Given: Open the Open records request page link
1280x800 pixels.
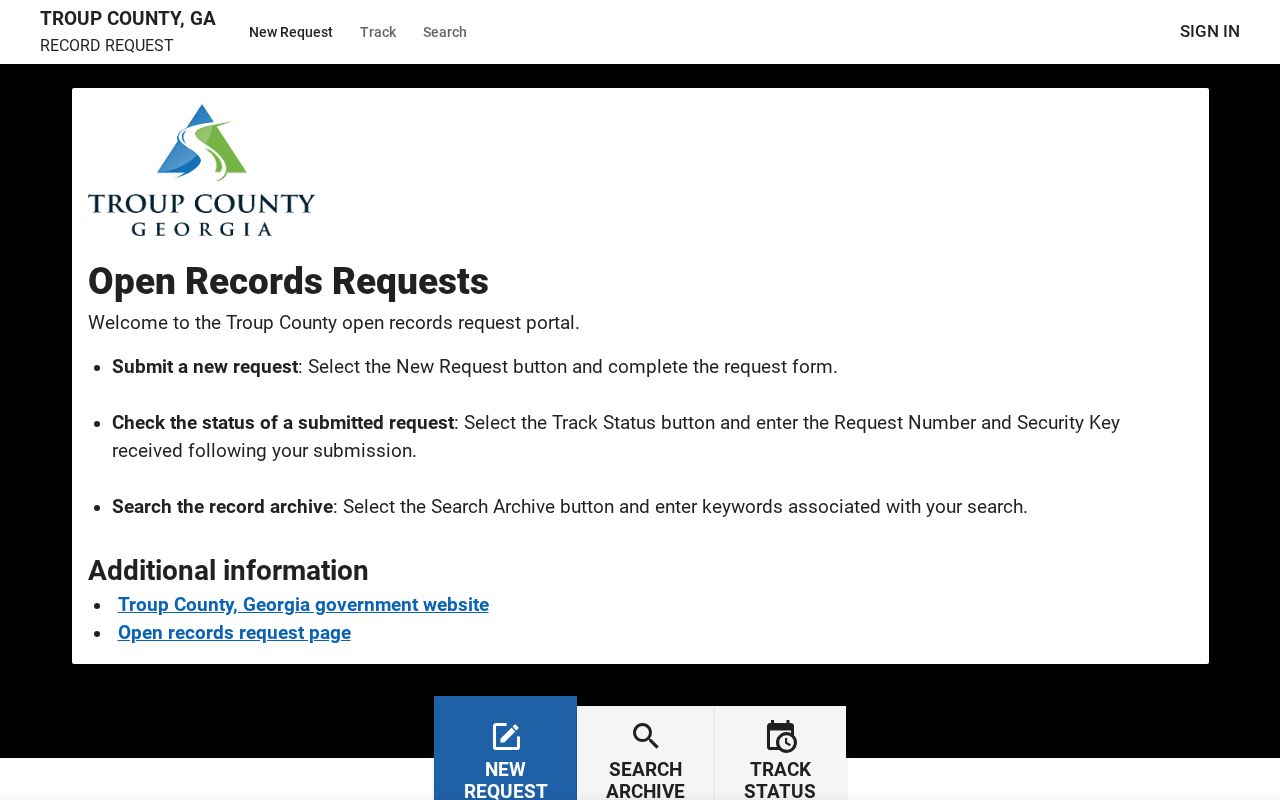Looking at the screenshot, I should point(234,632).
